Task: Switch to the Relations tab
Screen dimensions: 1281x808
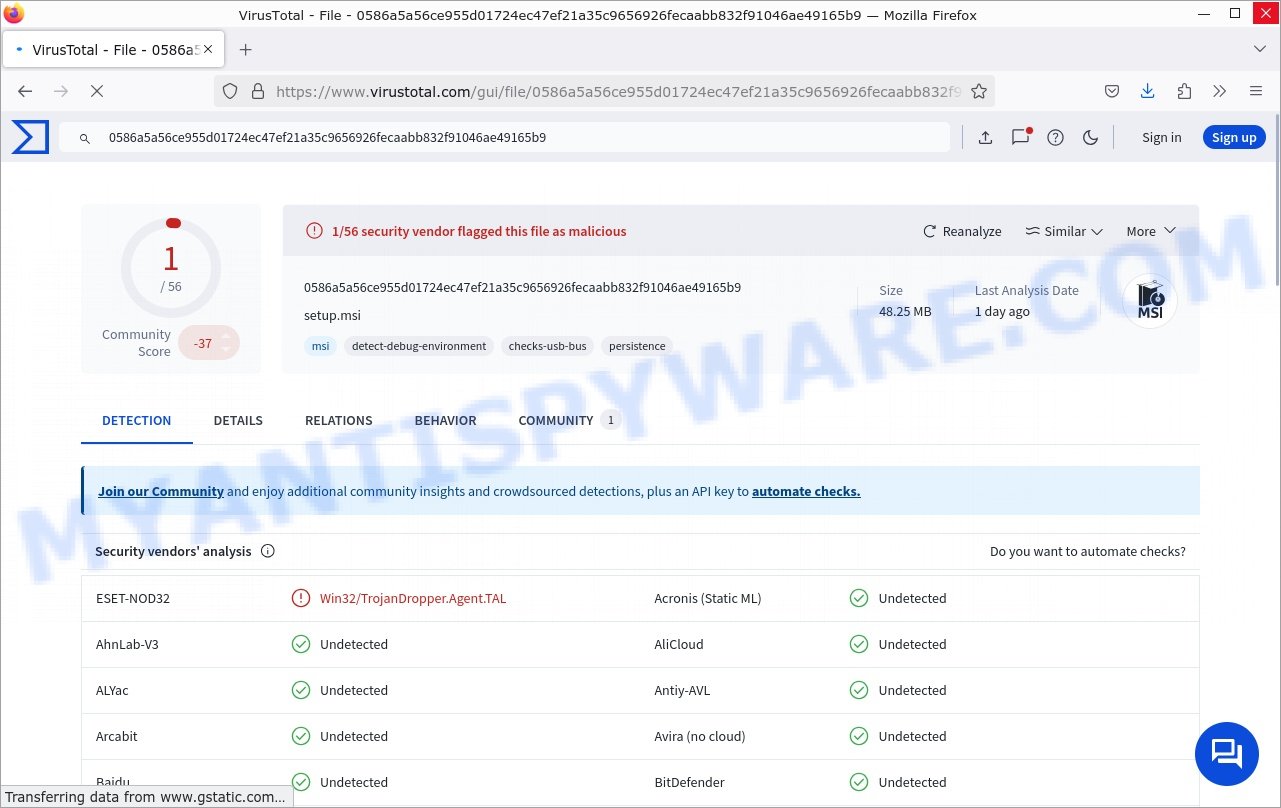Action: click(x=339, y=421)
